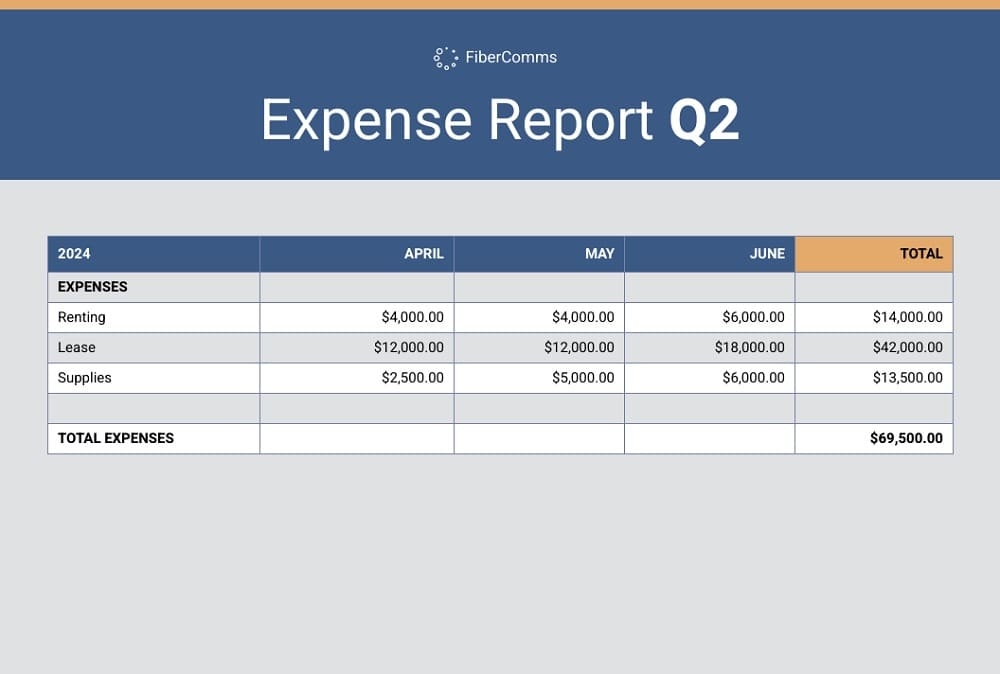Click the Supplies row label

(x=85, y=378)
